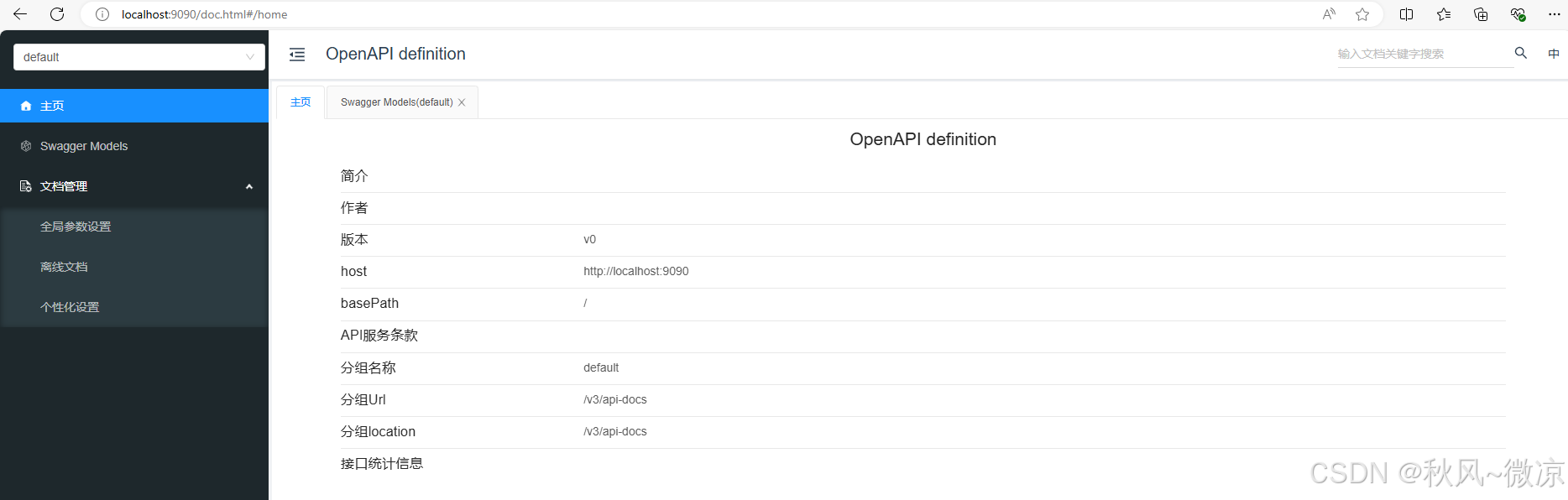Image resolution: width=1568 pixels, height=500 pixels.
Task: Click the browser refresh icon
Action: pos(57,14)
